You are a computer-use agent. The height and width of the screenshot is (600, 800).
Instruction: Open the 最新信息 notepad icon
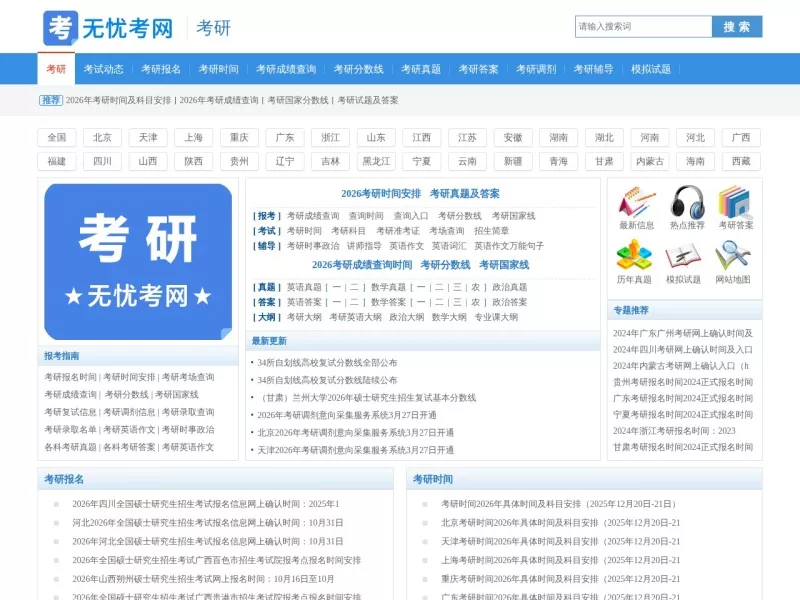pos(637,203)
